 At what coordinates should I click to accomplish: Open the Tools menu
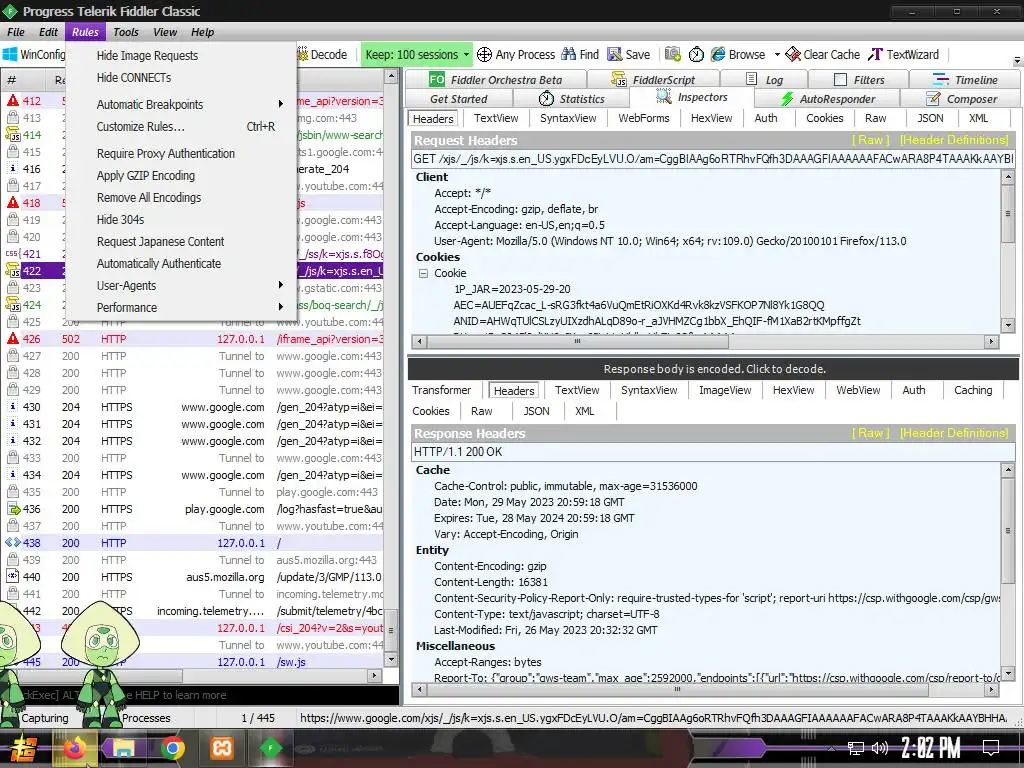click(125, 32)
